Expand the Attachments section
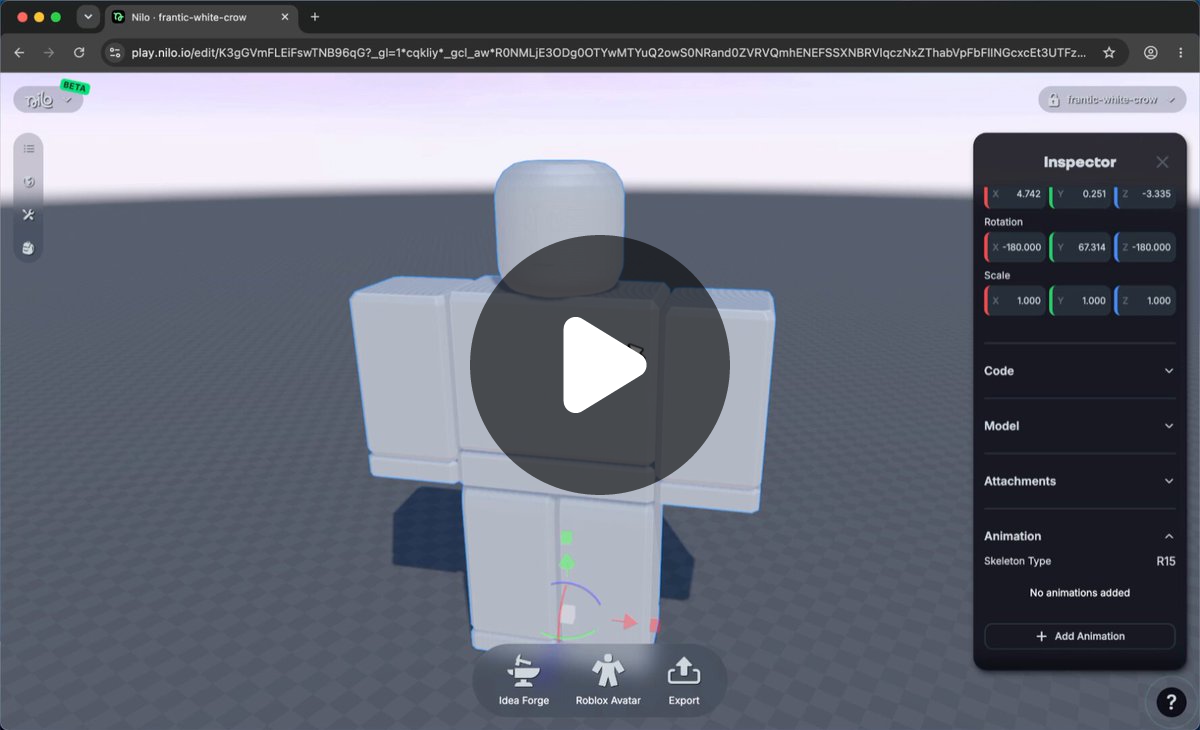Screen dimensions: 1200x730 point(1080,481)
